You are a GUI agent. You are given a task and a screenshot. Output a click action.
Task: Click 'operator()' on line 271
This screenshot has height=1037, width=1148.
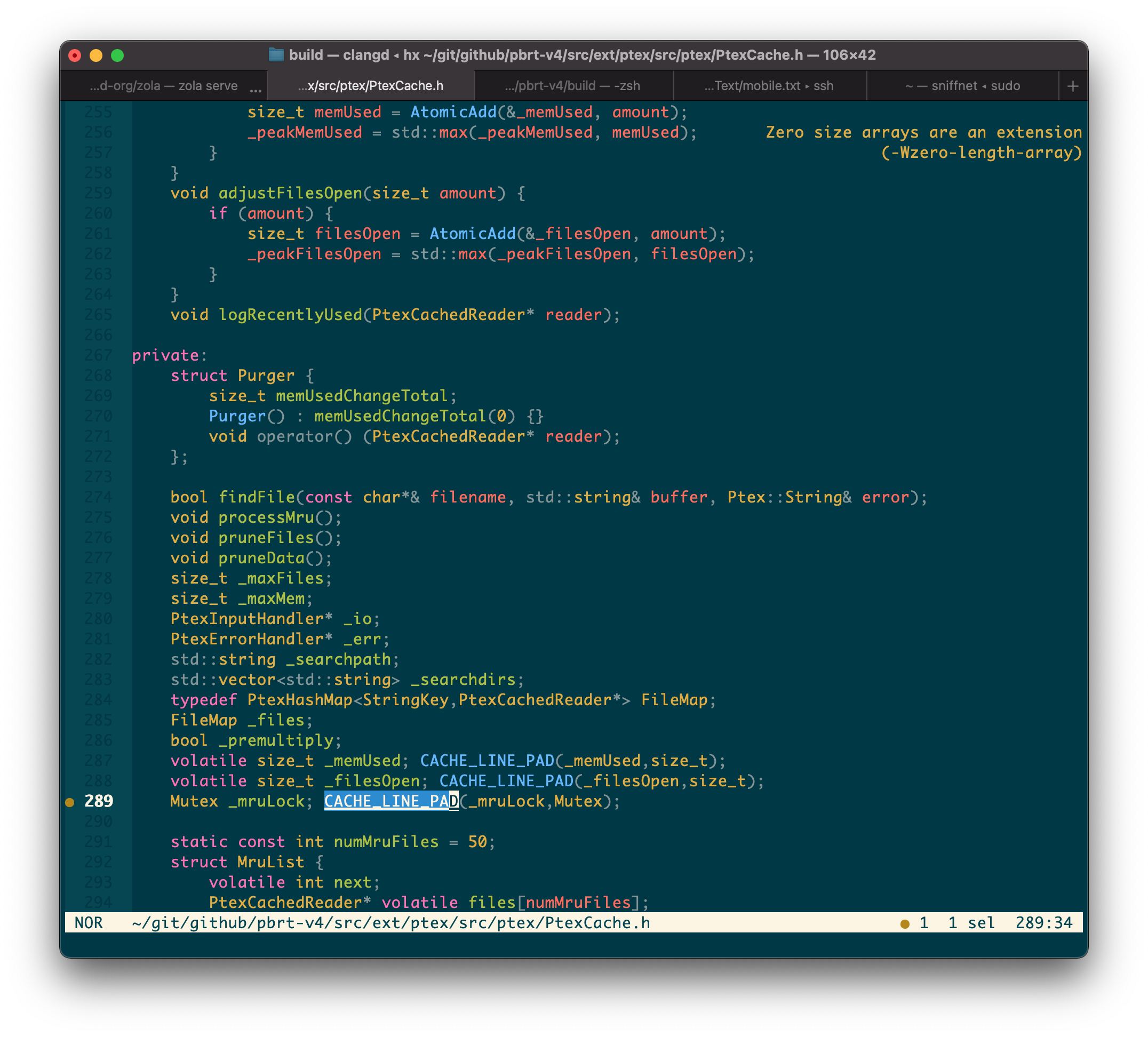click(x=304, y=436)
